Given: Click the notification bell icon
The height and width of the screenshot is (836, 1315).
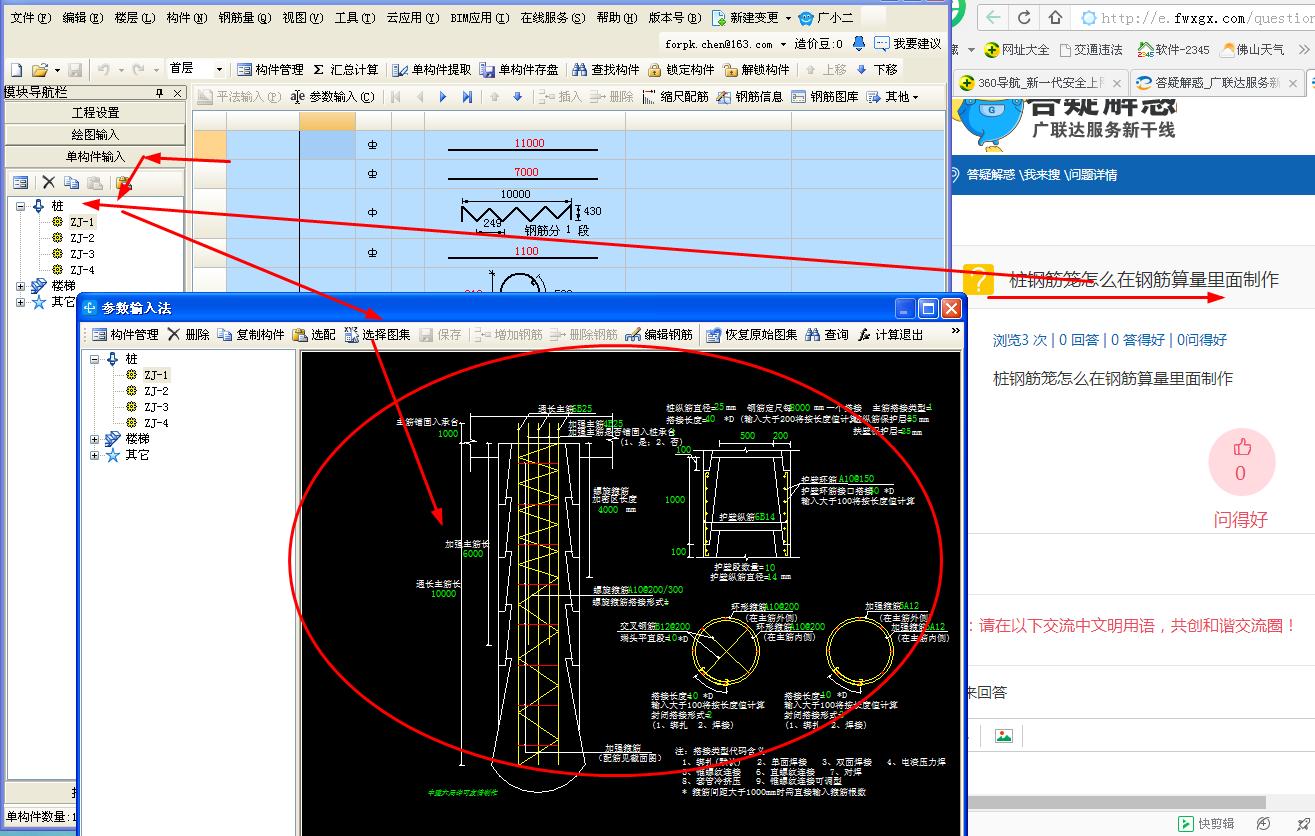Looking at the screenshot, I should coord(859,43).
